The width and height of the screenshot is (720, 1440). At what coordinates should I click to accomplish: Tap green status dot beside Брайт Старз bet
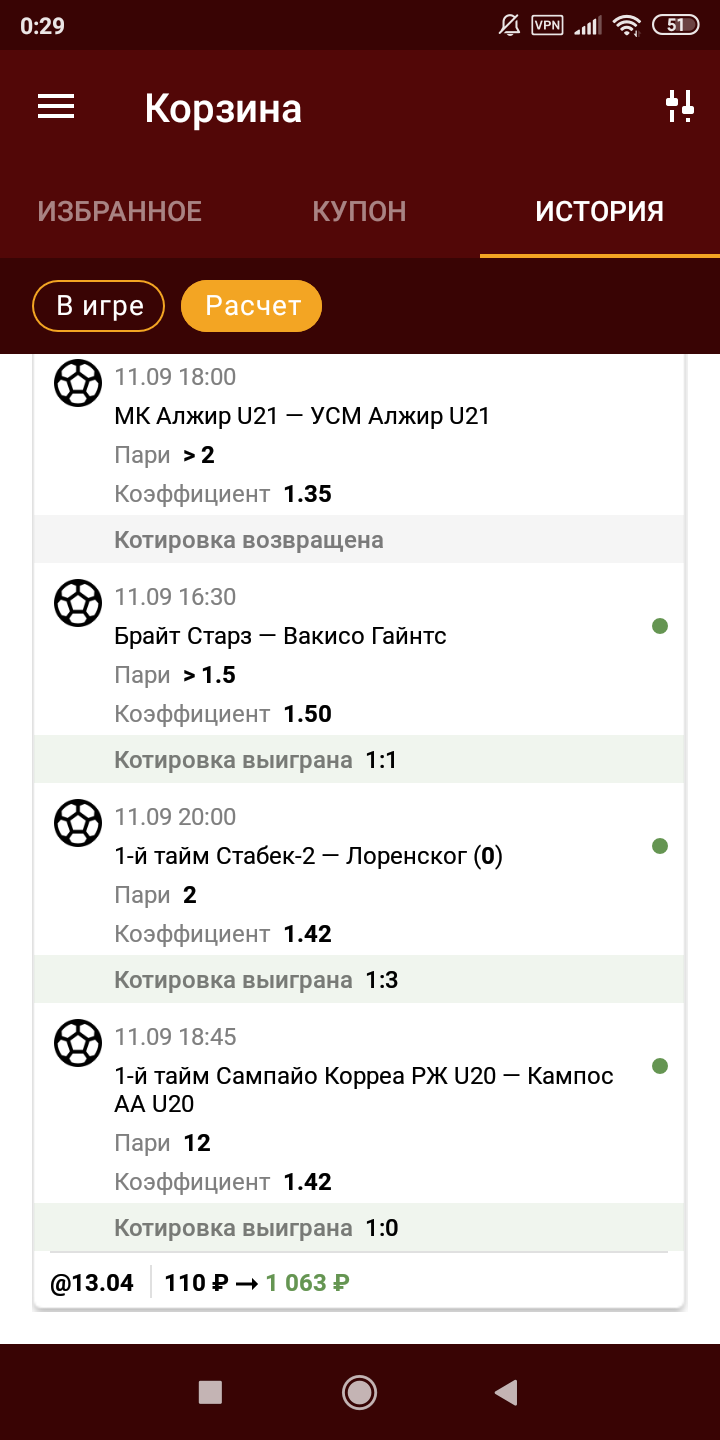659,626
